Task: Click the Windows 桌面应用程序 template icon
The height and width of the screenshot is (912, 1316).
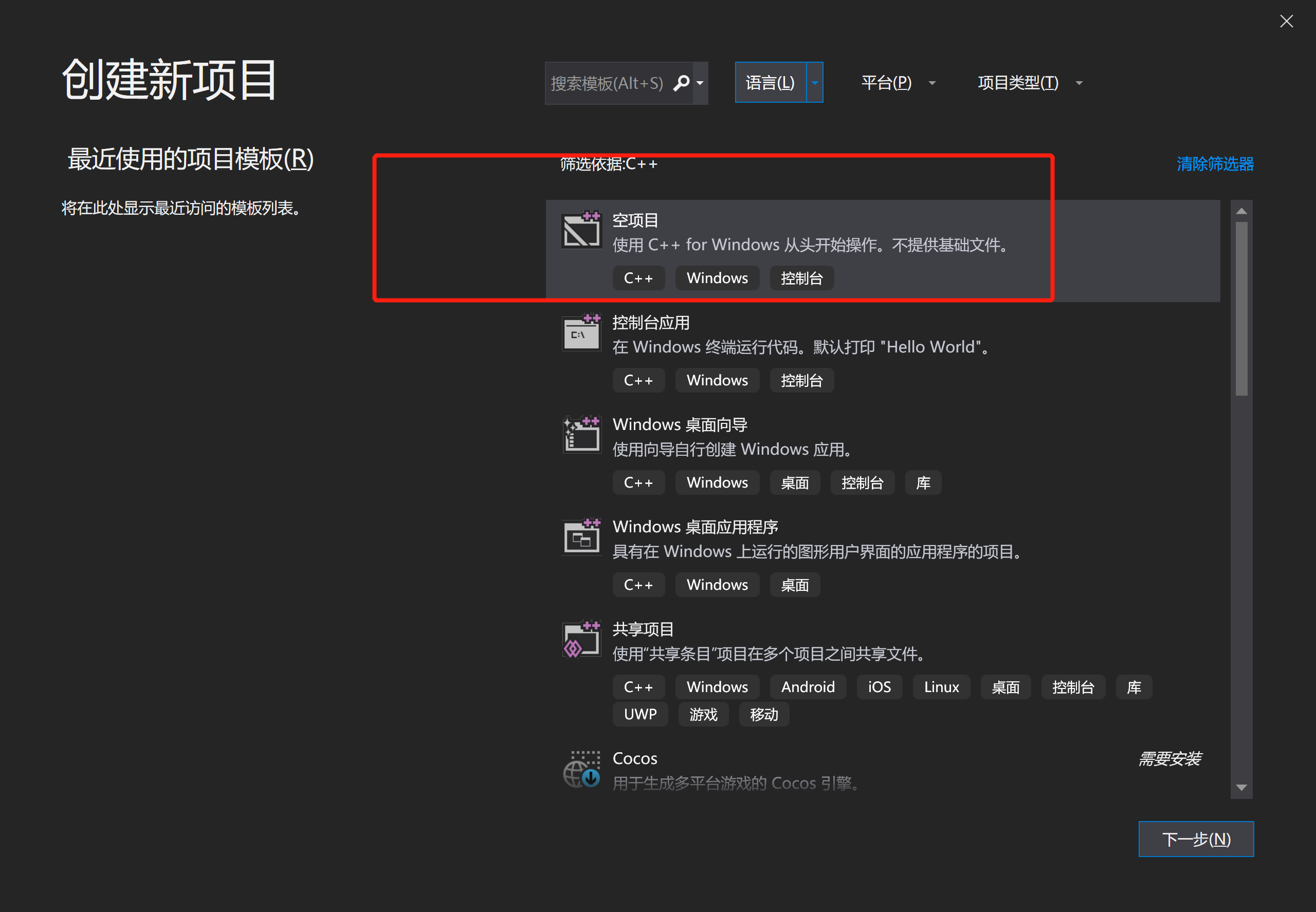Action: coord(581,536)
